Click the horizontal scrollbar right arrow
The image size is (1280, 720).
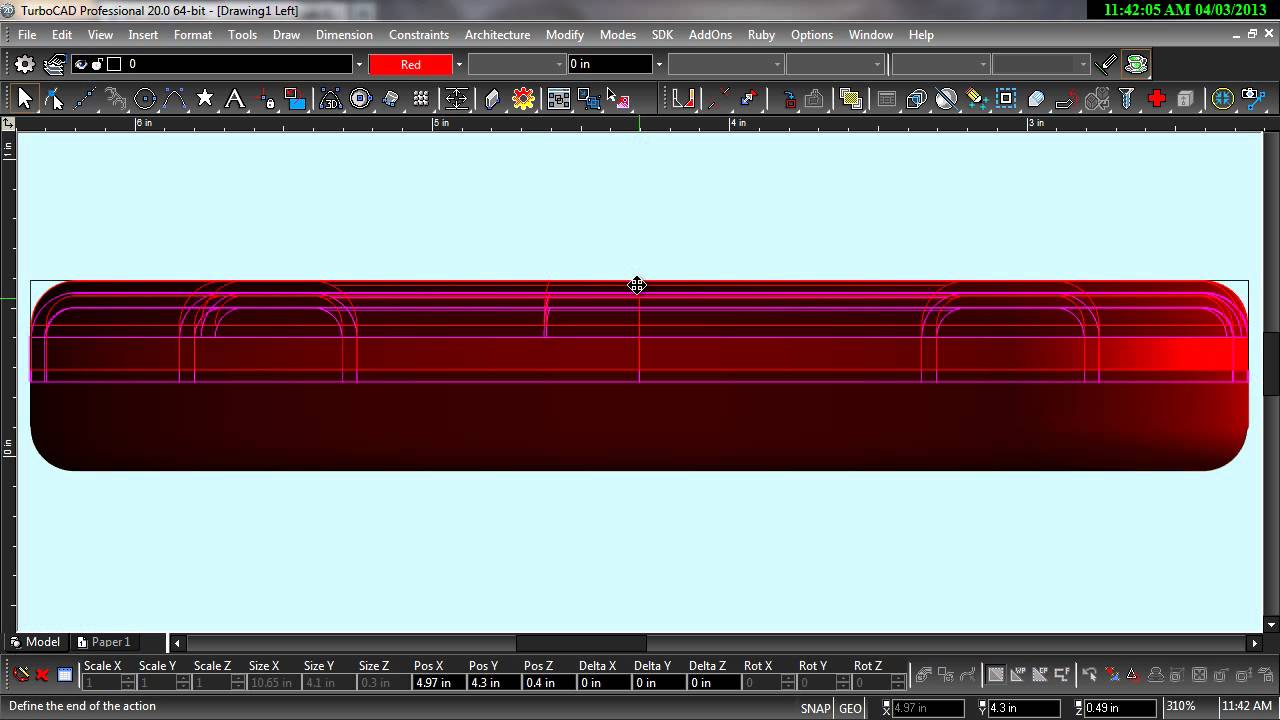1254,643
